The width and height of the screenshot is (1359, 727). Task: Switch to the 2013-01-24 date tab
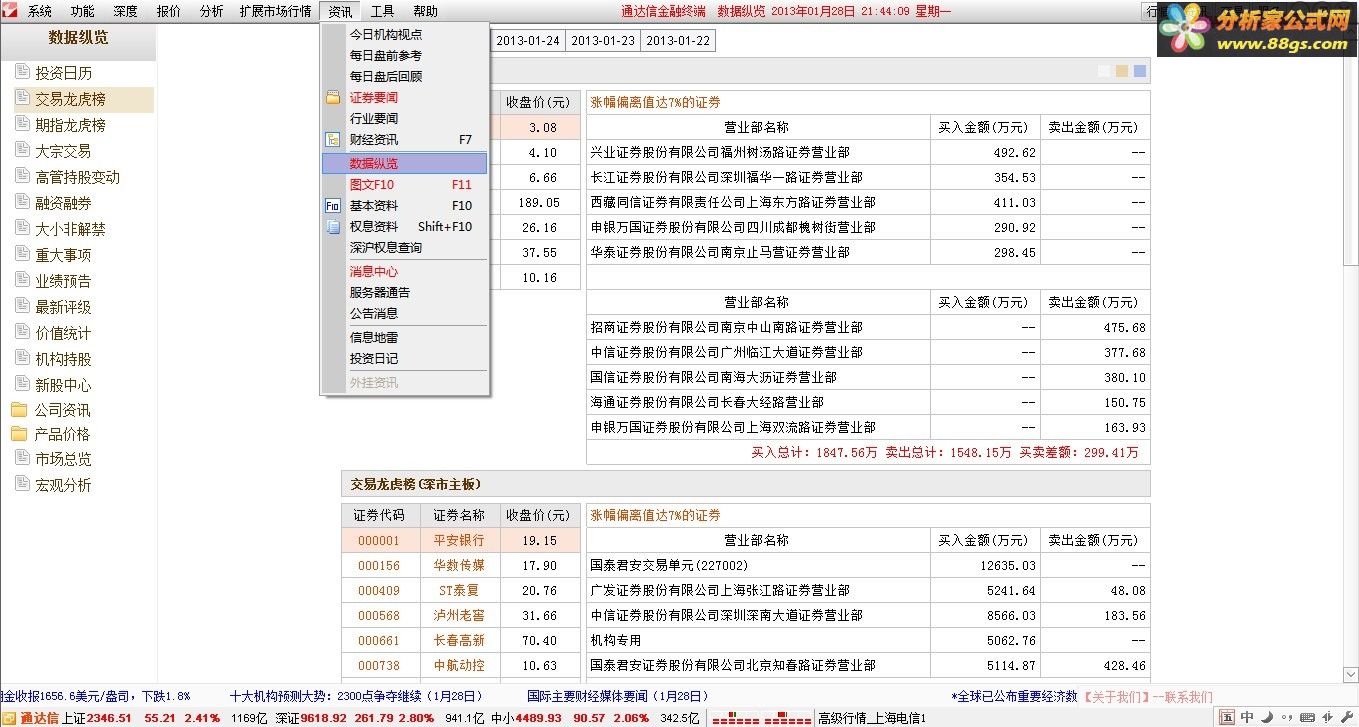tap(527, 41)
